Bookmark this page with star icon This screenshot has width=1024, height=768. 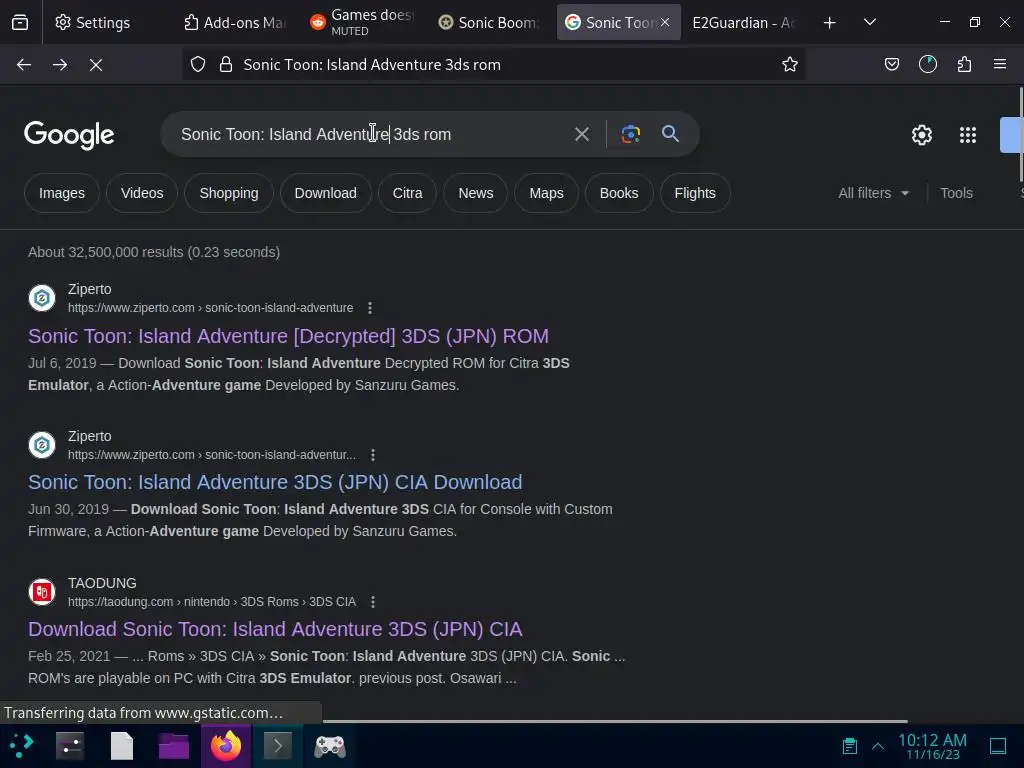(790, 65)
